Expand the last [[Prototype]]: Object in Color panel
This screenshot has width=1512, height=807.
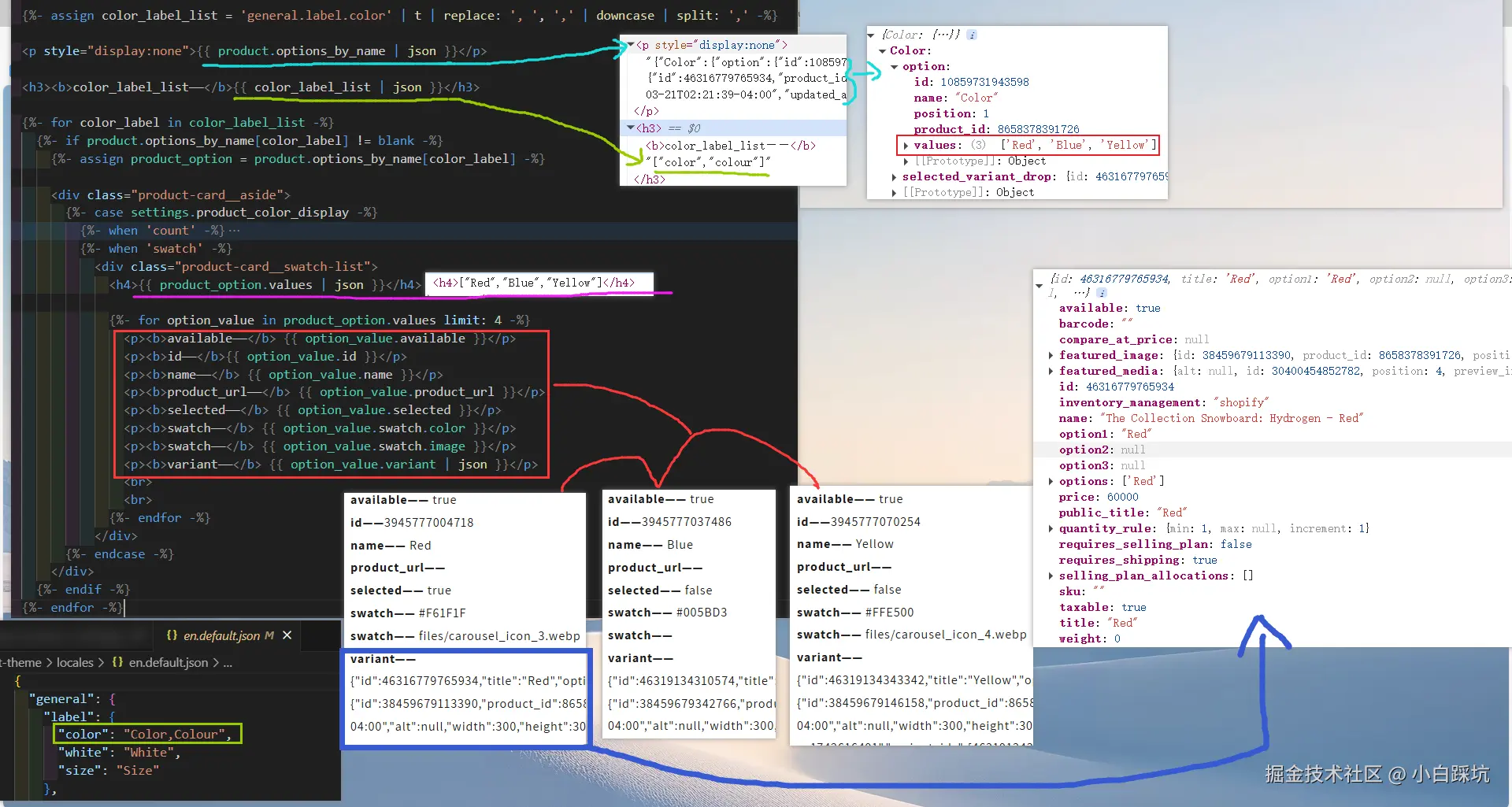(895, 192)
